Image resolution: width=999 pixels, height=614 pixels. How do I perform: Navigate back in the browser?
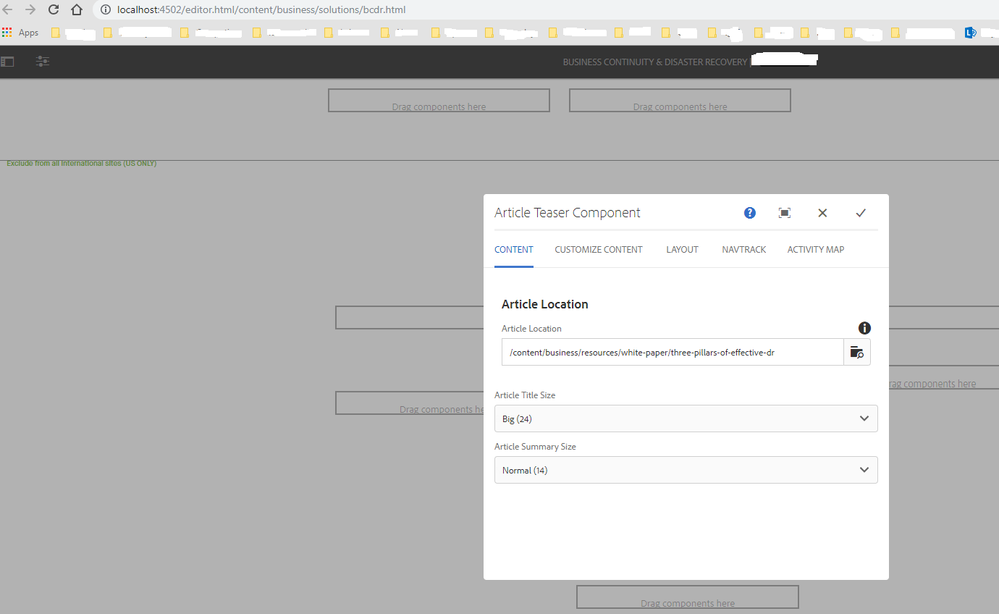pos(8,10)
